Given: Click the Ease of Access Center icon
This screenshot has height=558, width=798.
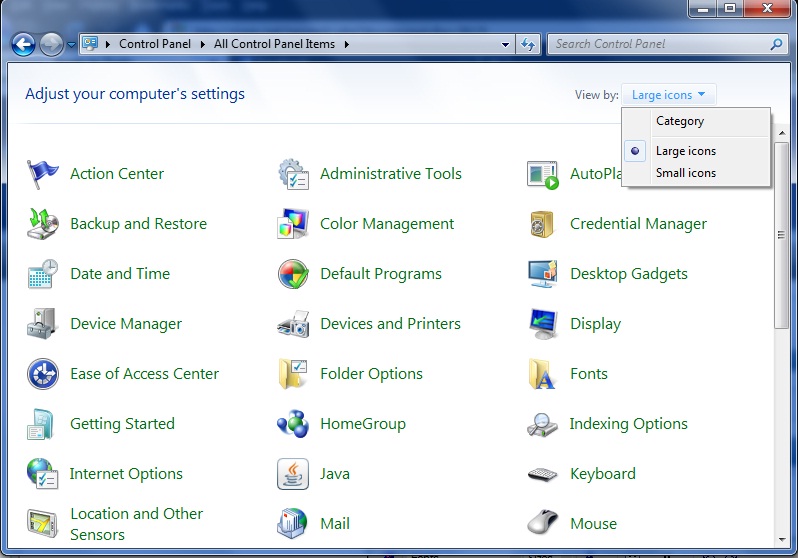Looking at the screenshot, I should [42, 374].
